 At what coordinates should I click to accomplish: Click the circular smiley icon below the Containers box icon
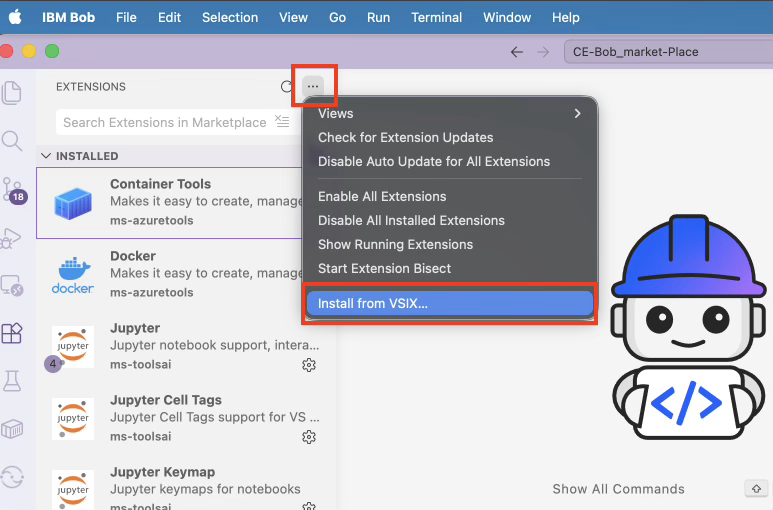pyautogui.click(x=12, y=477)
